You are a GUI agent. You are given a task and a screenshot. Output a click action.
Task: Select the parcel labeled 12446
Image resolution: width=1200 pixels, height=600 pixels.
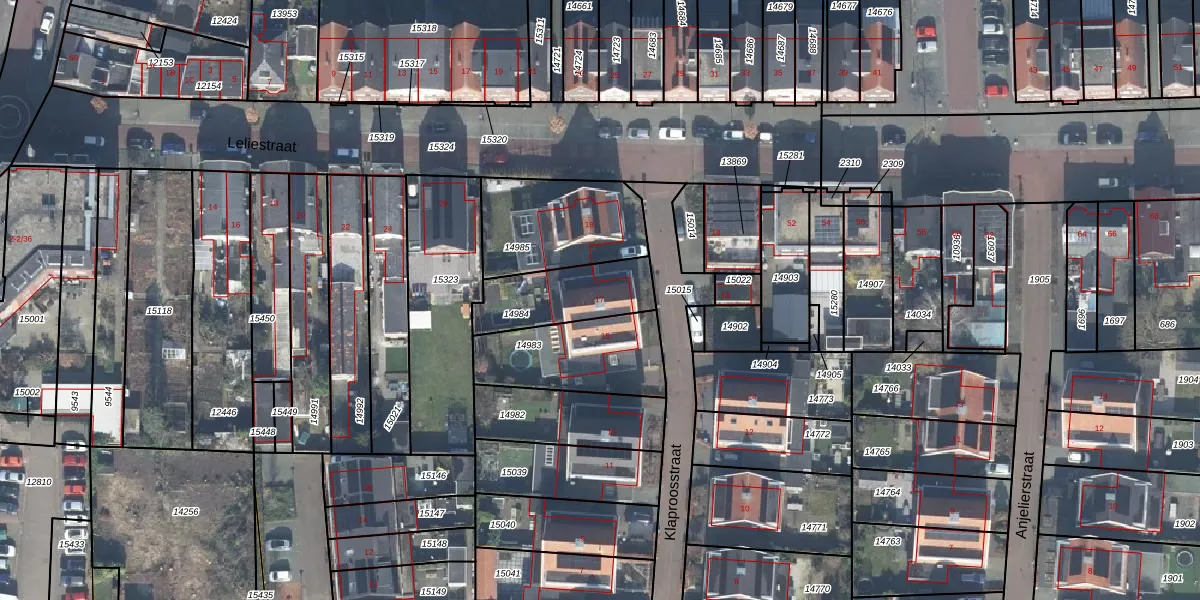(224, 412)
